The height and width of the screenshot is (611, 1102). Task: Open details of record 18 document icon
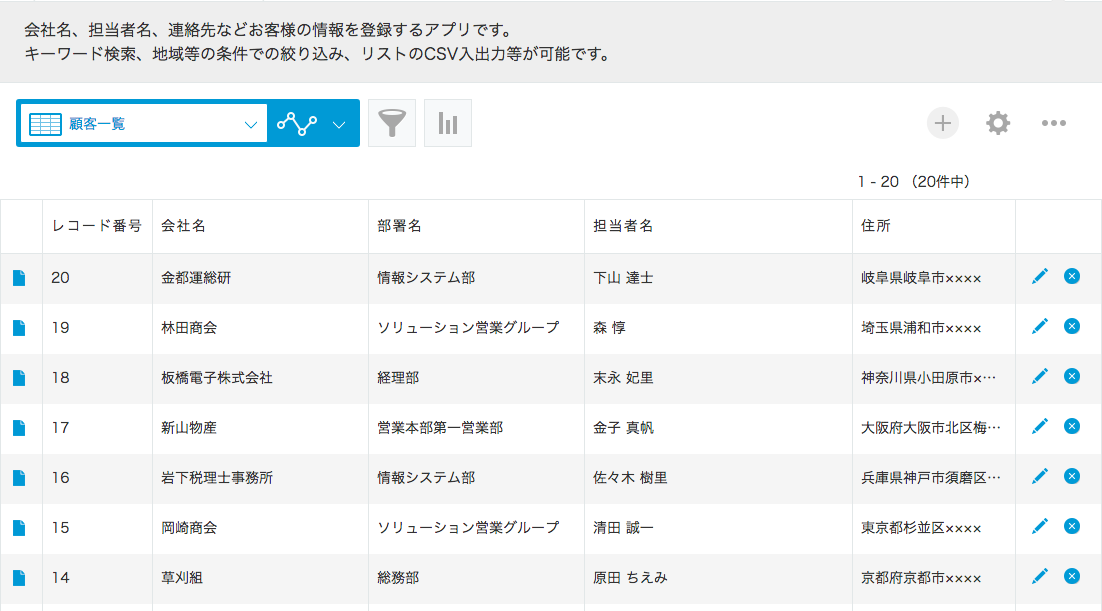[x=19, y=378]
